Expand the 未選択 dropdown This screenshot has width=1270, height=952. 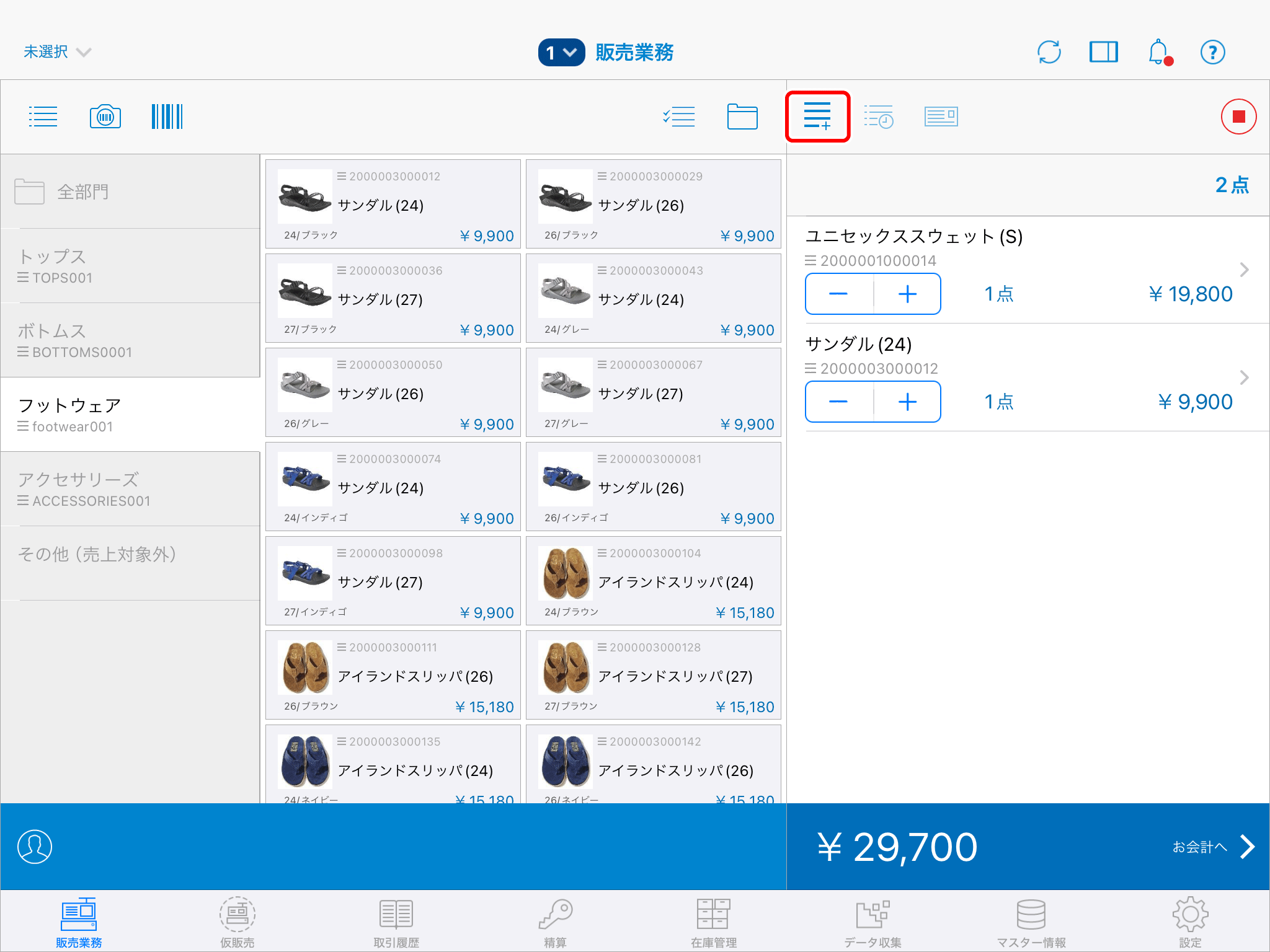click(x=57, y=52)
